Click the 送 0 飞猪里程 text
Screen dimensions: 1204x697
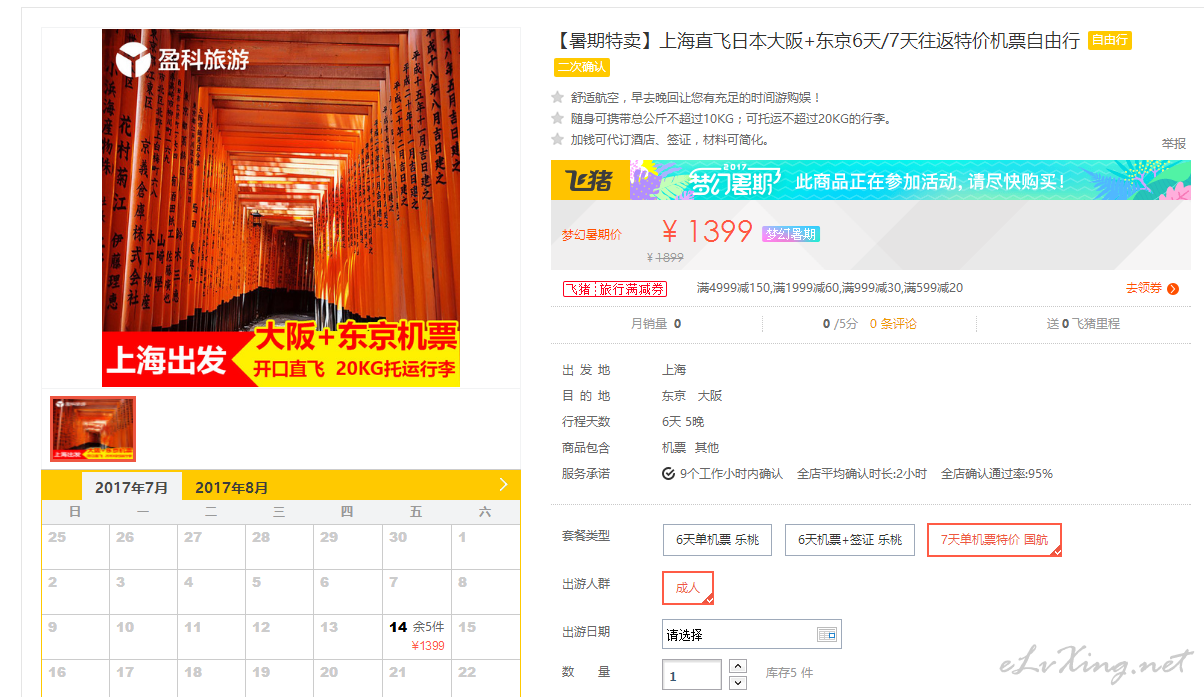click(x=1083, y=324)
